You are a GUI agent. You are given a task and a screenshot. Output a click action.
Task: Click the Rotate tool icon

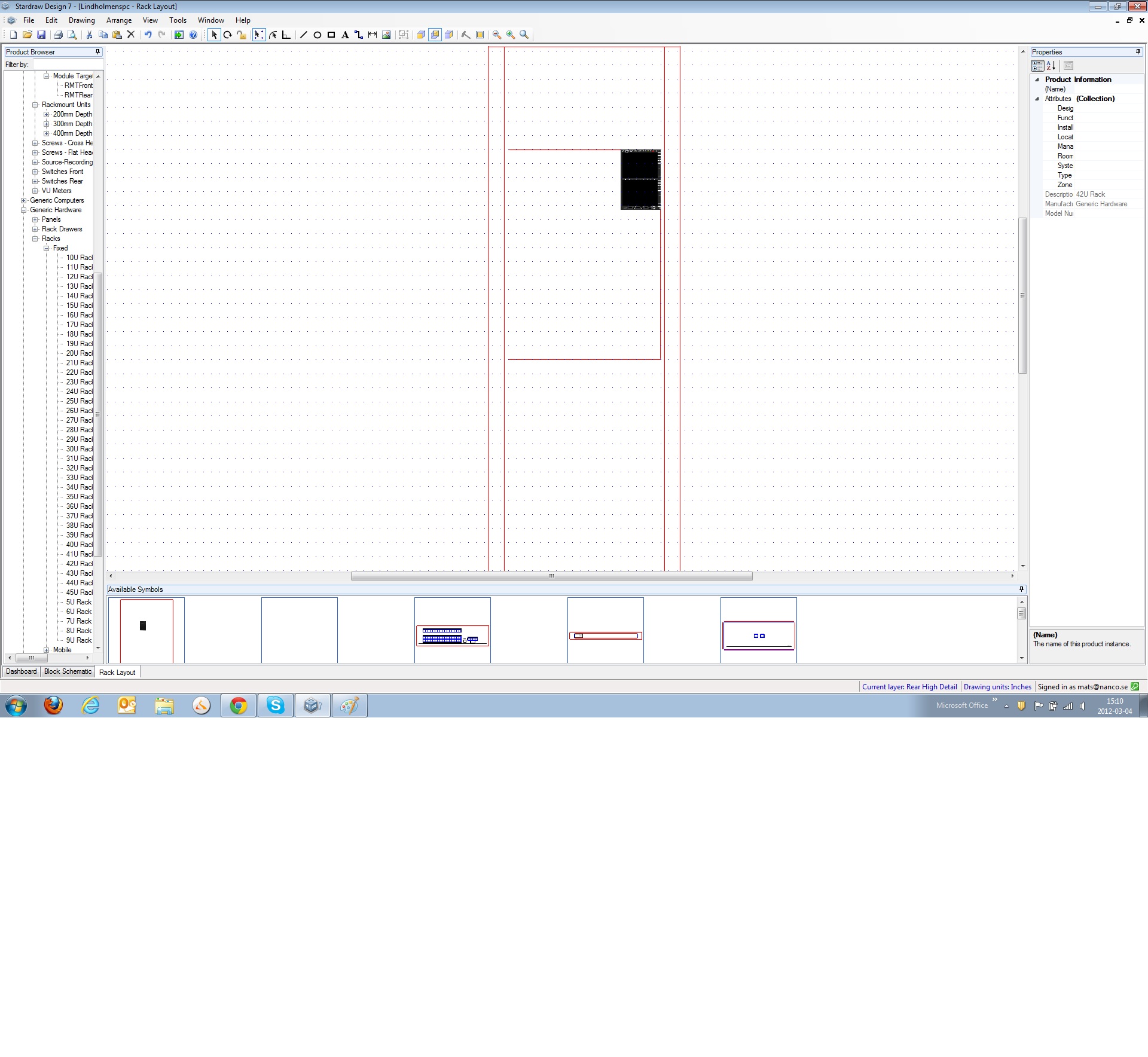(x=228, y=35)
